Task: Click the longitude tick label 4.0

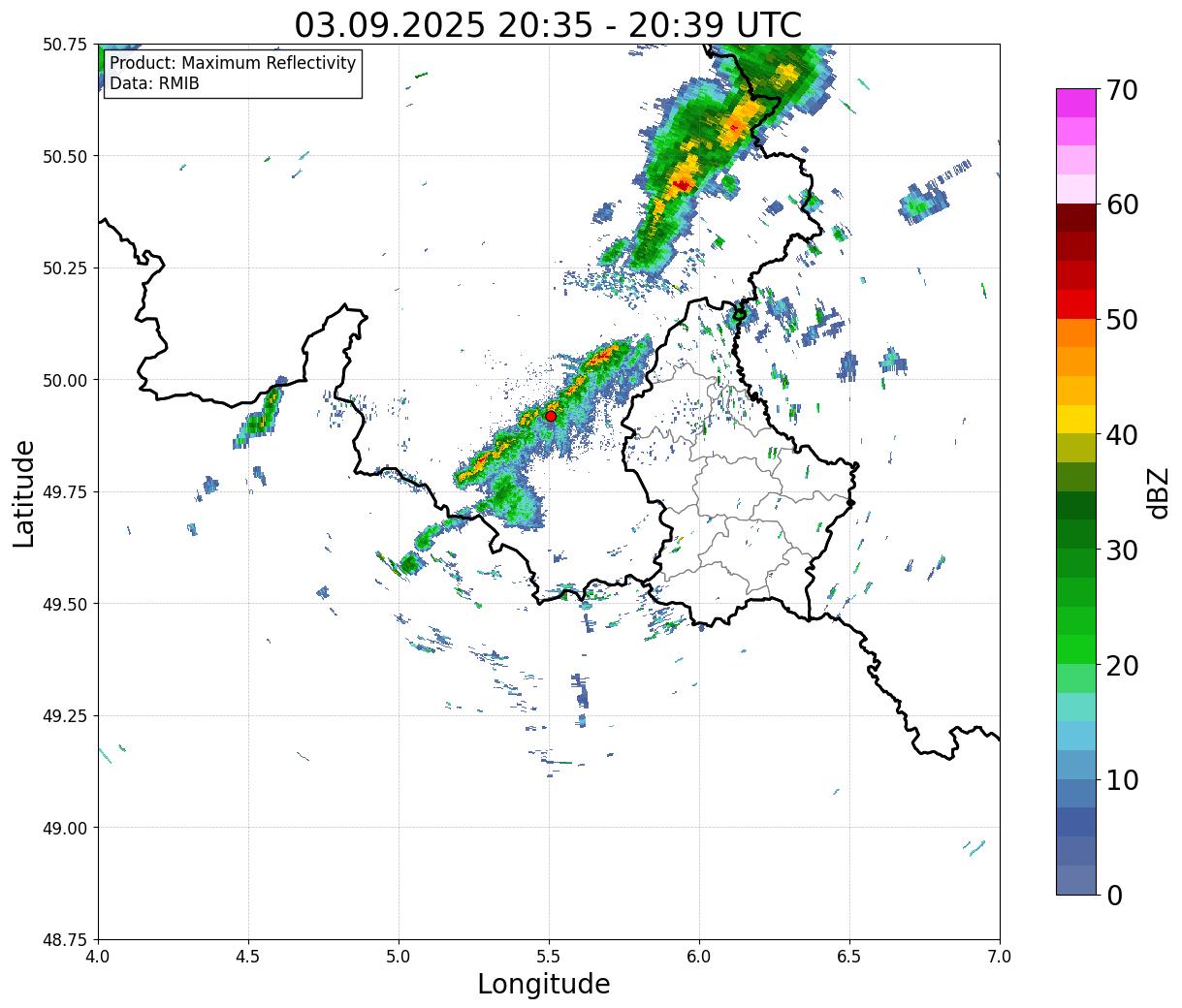Action: click(x=98, y=957)
